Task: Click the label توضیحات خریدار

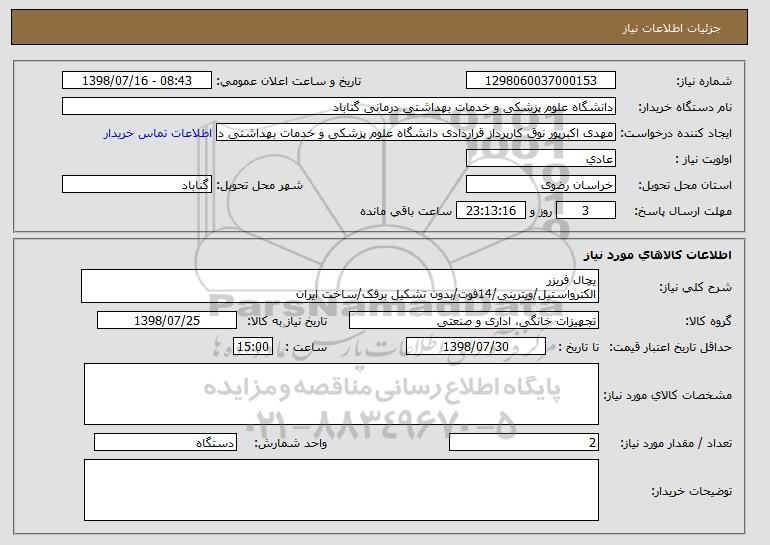Action: click(x=691, y=491)
